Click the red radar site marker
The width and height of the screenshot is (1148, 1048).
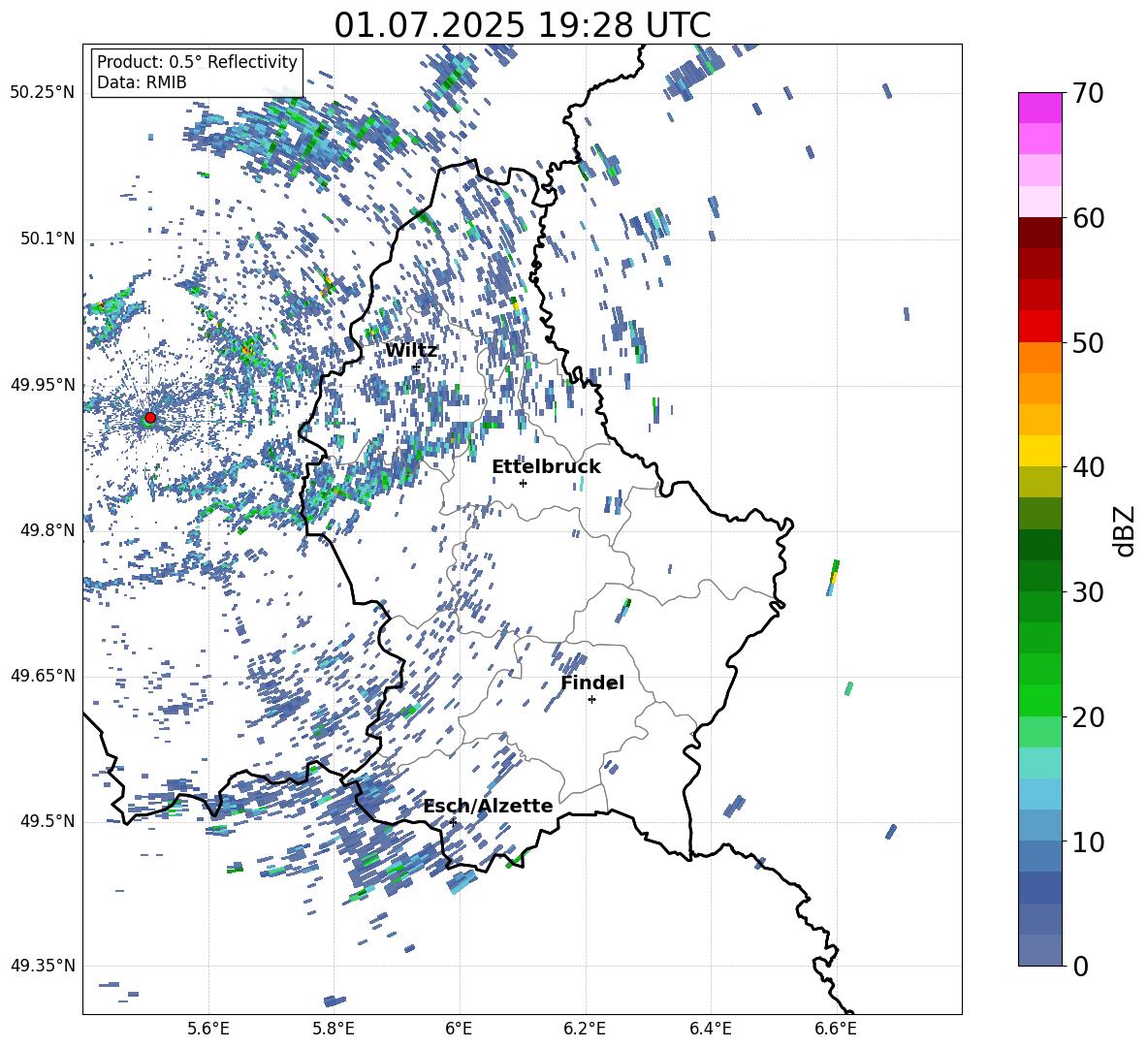tap(150, 418)
